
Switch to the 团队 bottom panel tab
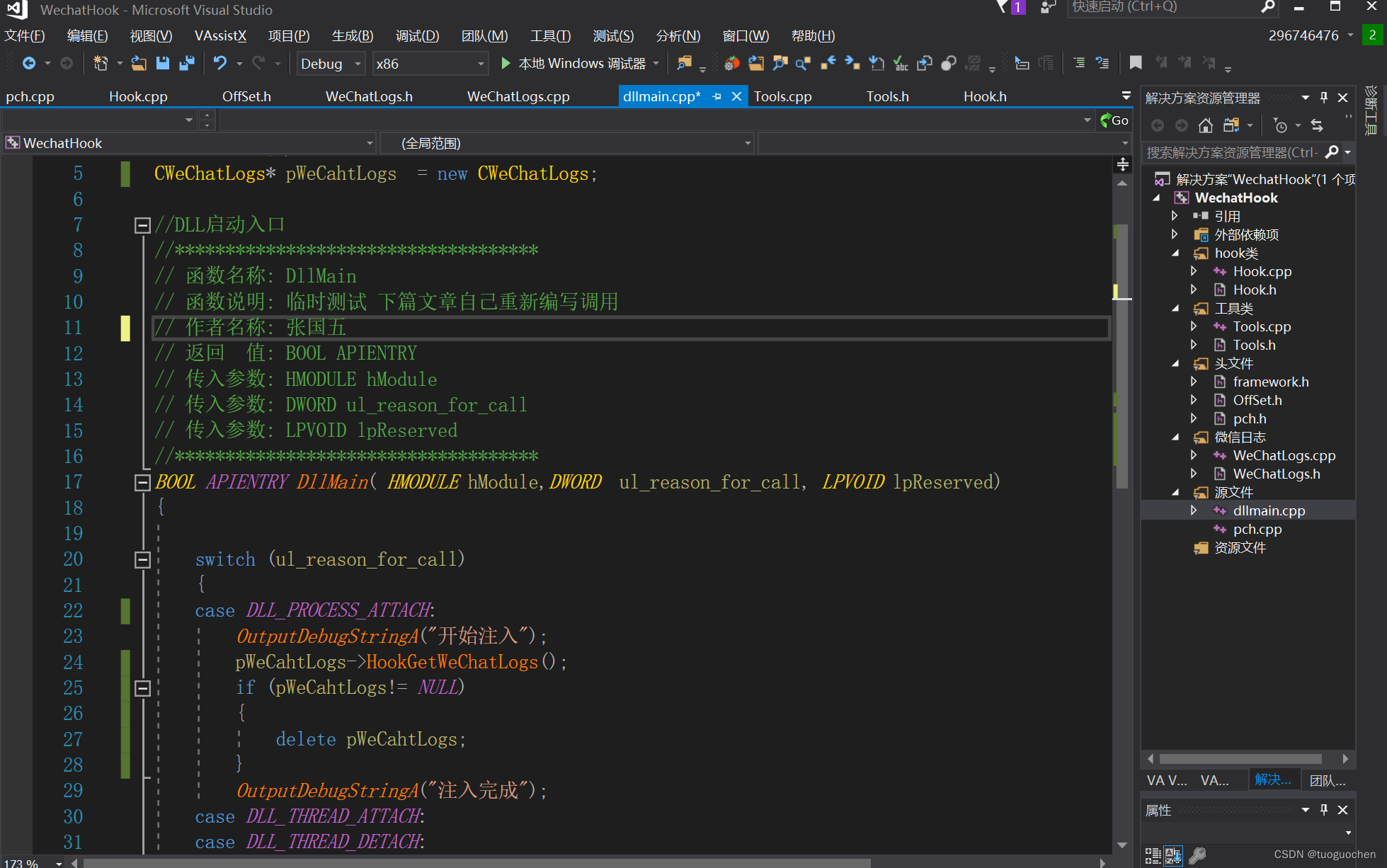[x=1327, y=780]
